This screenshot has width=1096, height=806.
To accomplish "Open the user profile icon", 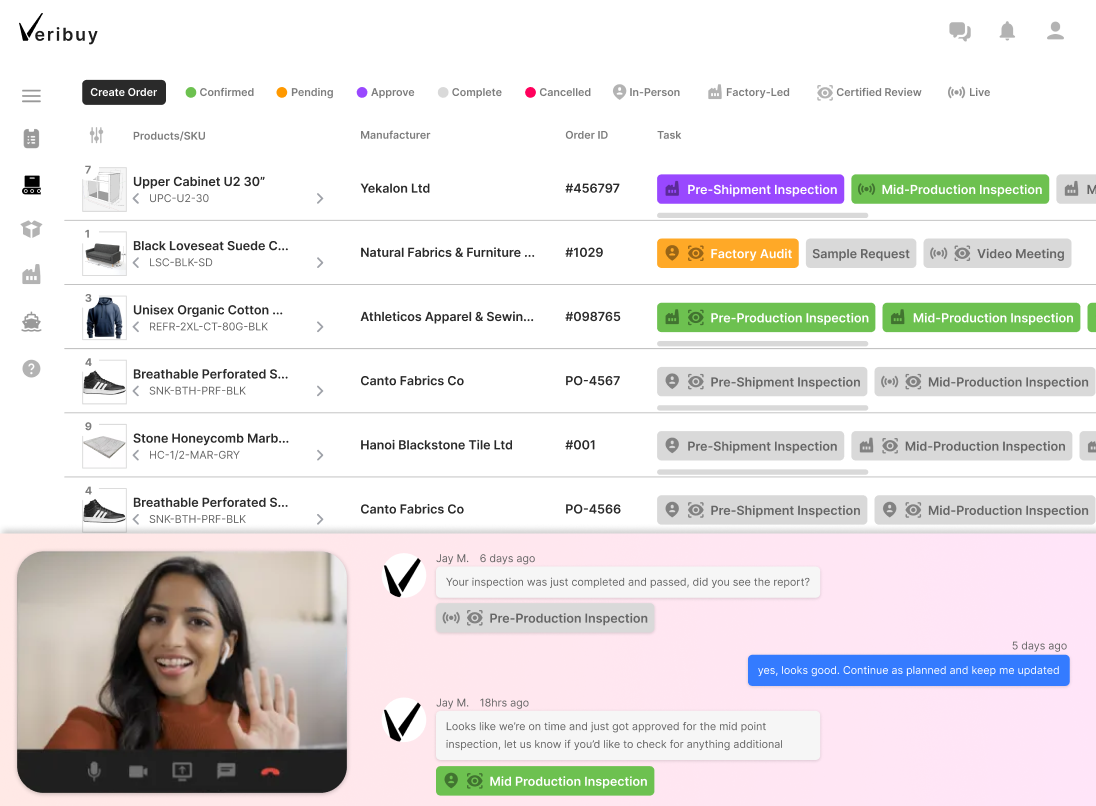I will coord(1055,32).
